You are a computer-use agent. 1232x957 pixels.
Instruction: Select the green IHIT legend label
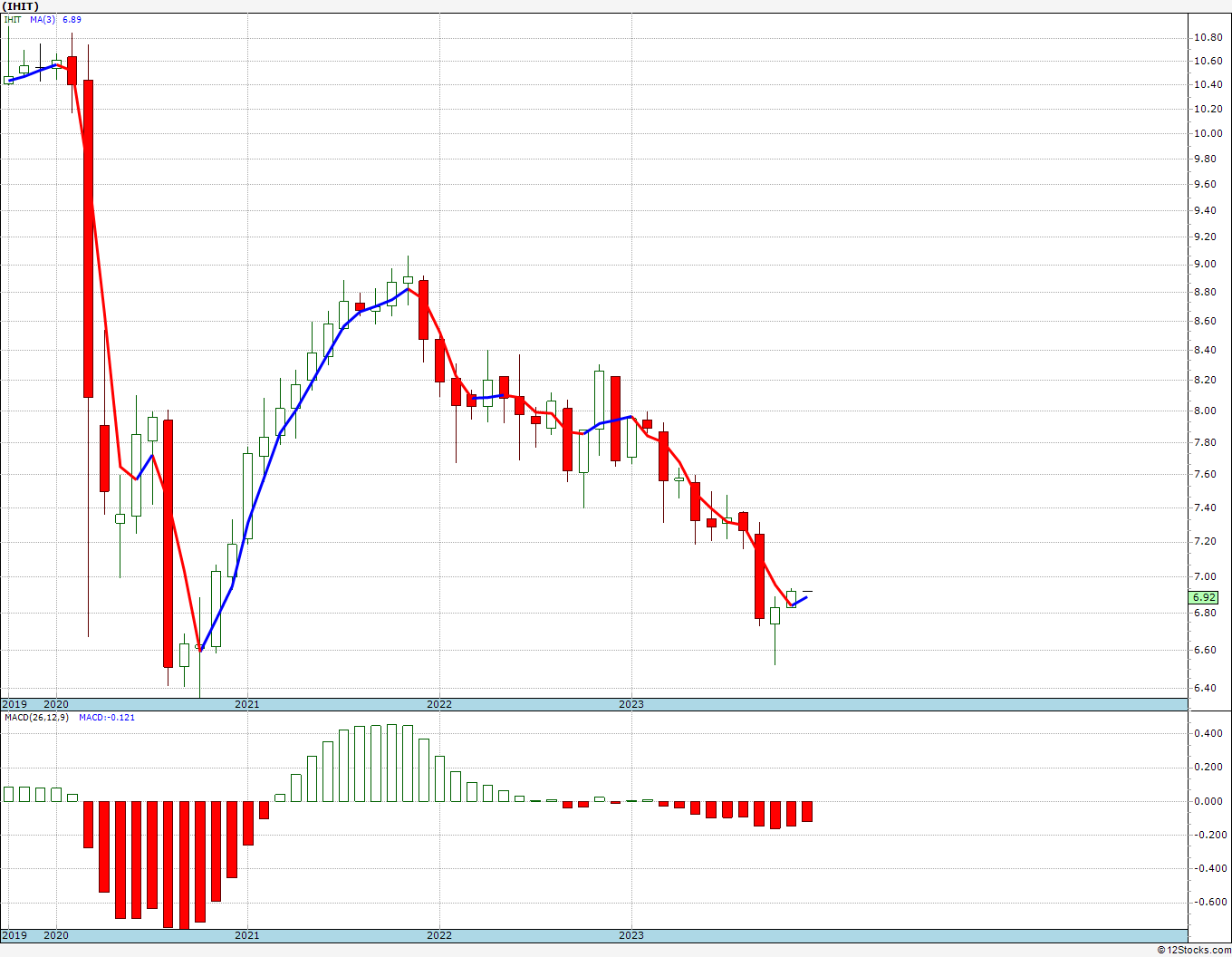[13, 18]
